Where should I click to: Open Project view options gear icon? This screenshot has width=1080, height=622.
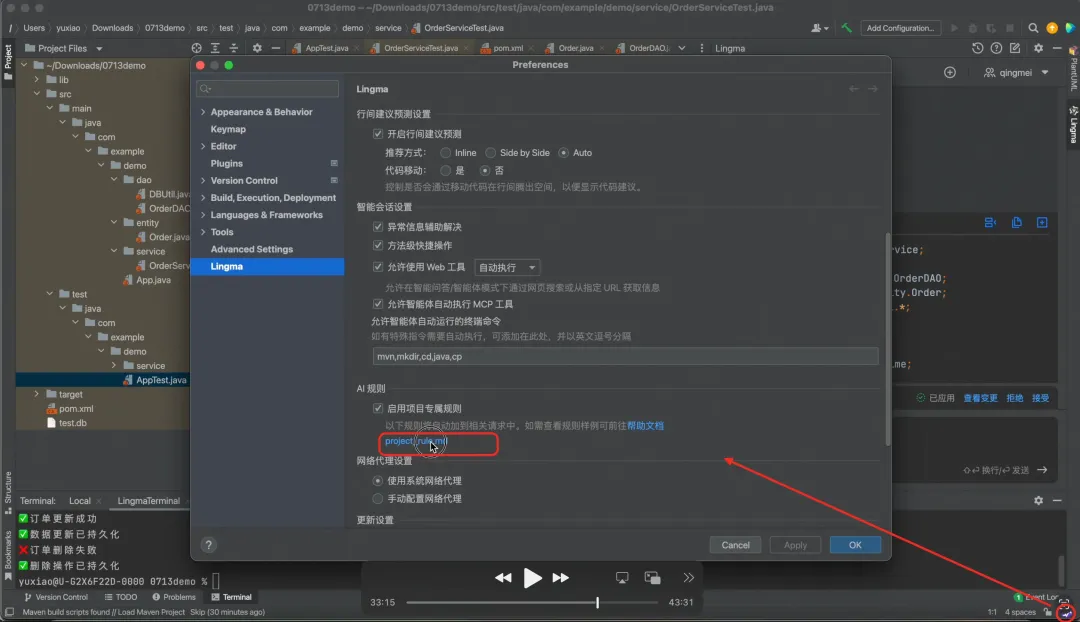[257, 48]
